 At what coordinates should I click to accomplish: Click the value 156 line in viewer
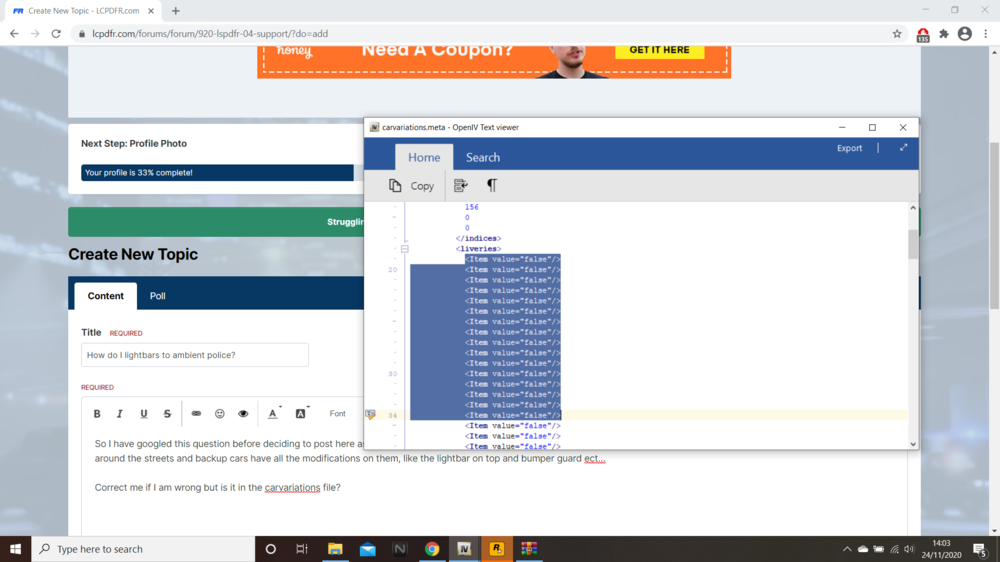click(x=471, y=207)
